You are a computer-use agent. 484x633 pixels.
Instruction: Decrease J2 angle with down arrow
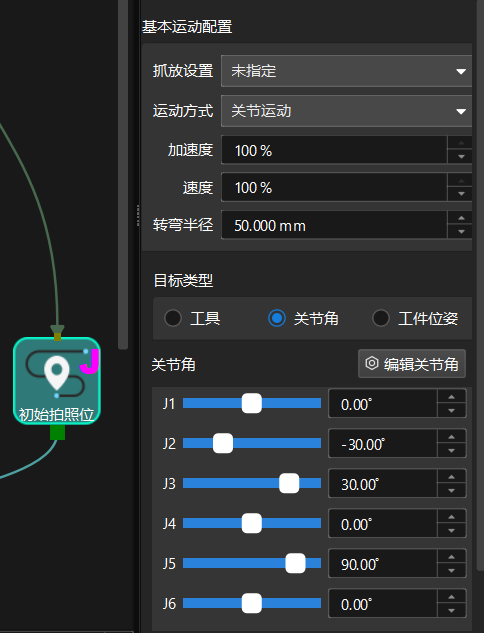click(452, 451)
